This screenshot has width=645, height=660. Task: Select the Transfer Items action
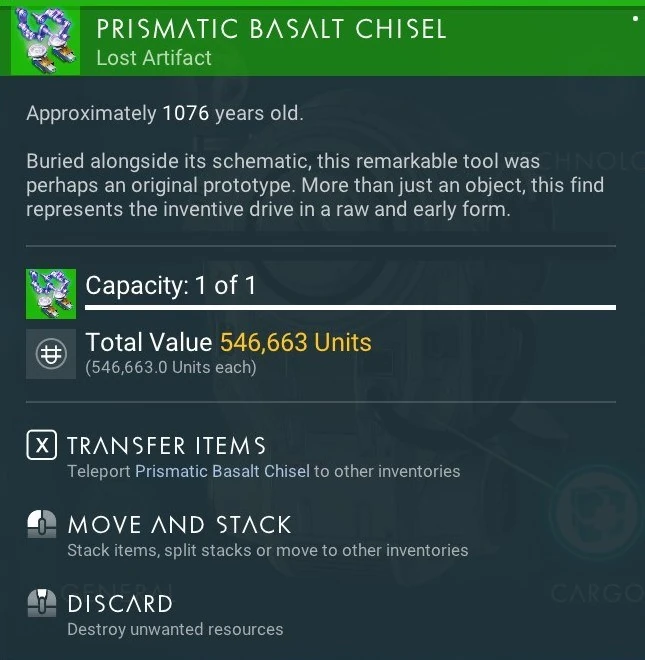166,446
